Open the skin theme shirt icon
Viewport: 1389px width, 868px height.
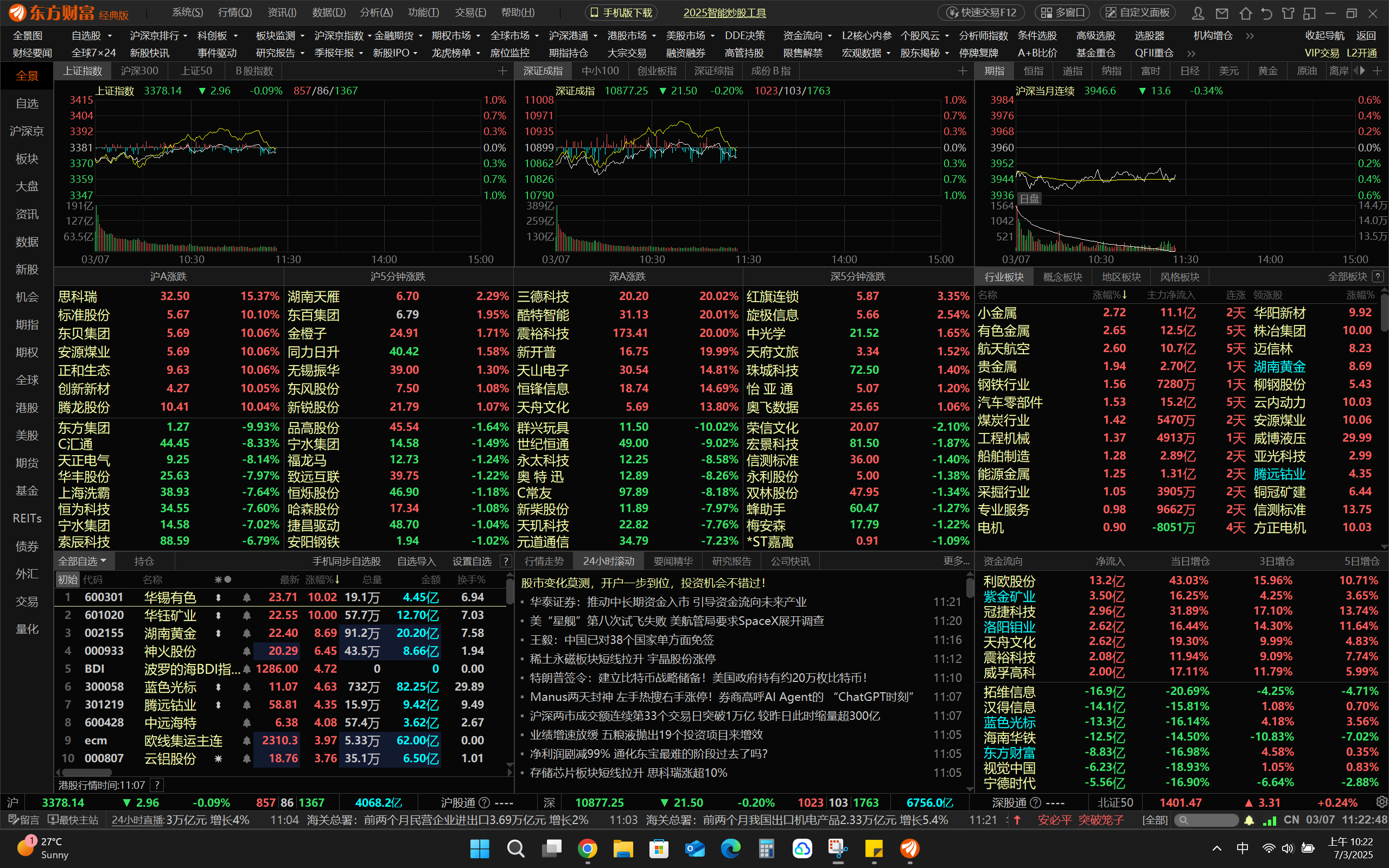(1288, 12)
